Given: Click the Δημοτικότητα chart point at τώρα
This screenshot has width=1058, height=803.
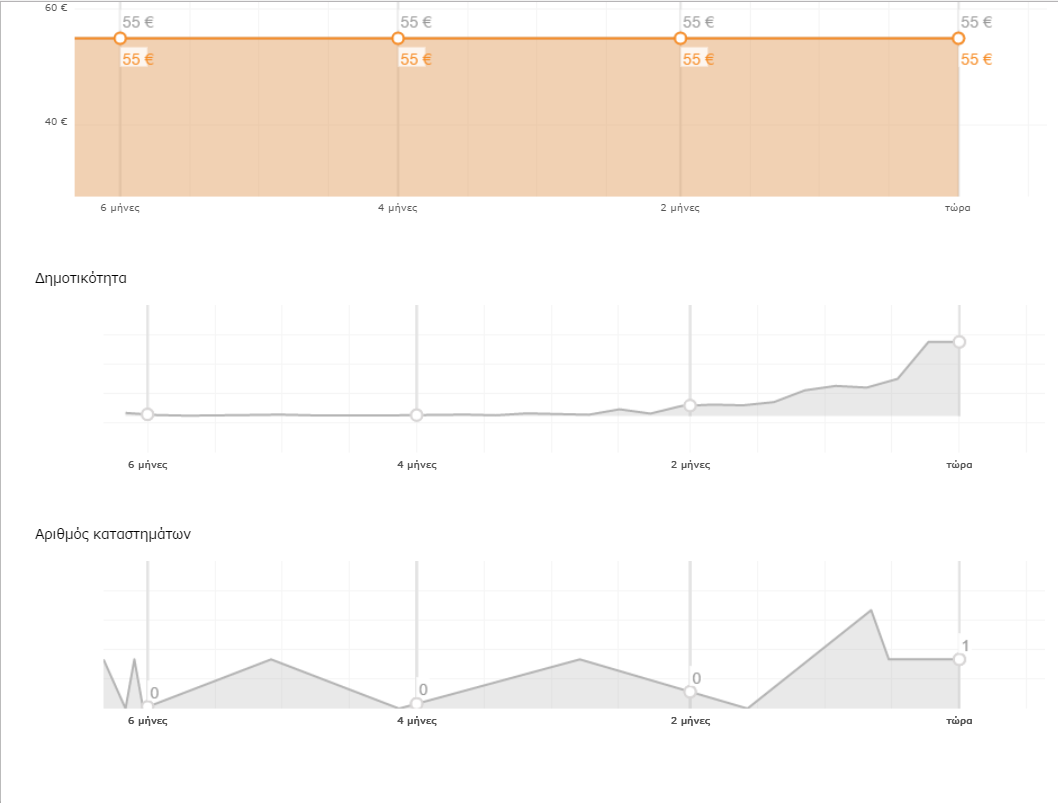Looking at the screenshot, I should [x=959, y=342].
